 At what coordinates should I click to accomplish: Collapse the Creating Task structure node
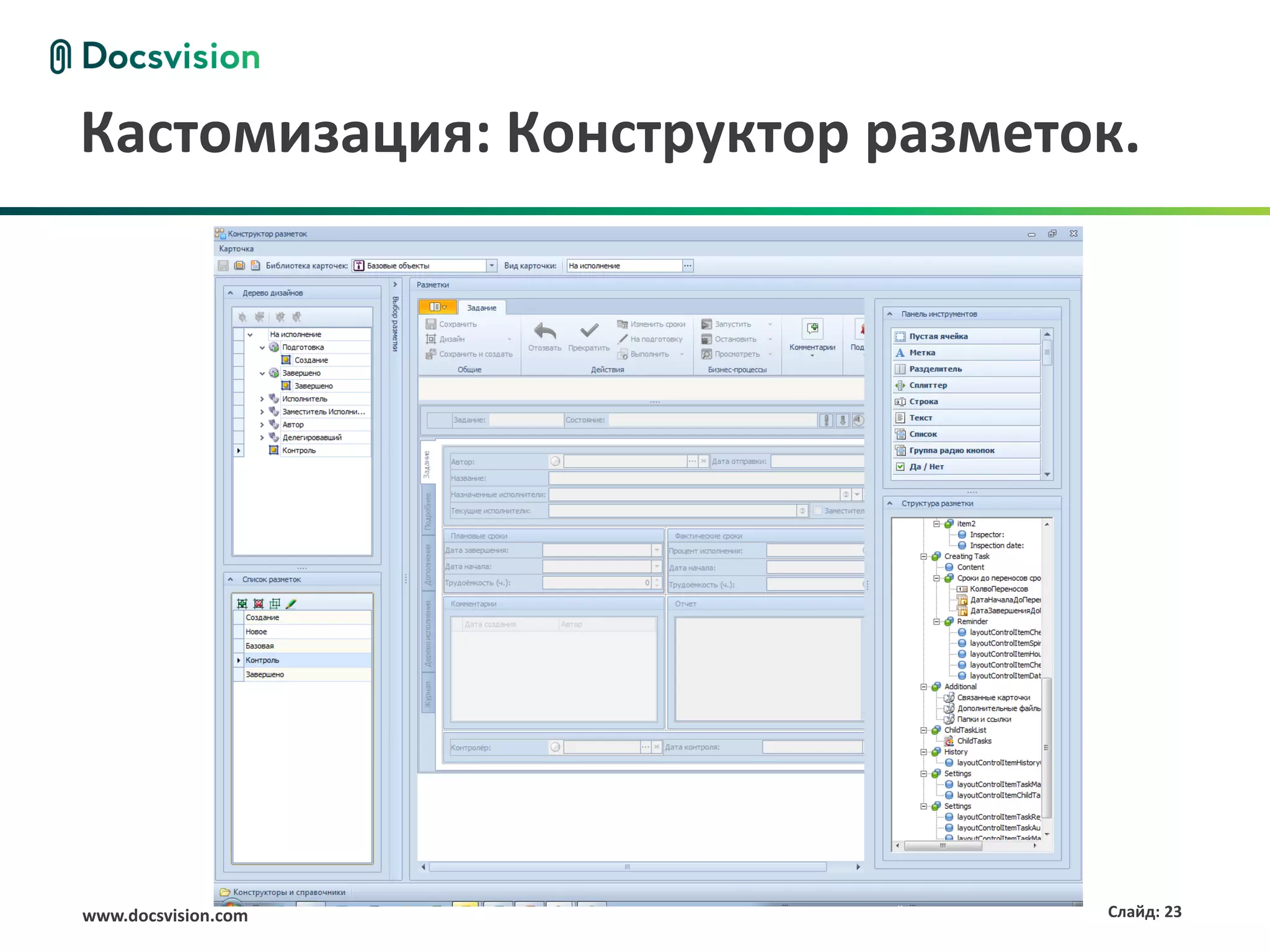923,557
